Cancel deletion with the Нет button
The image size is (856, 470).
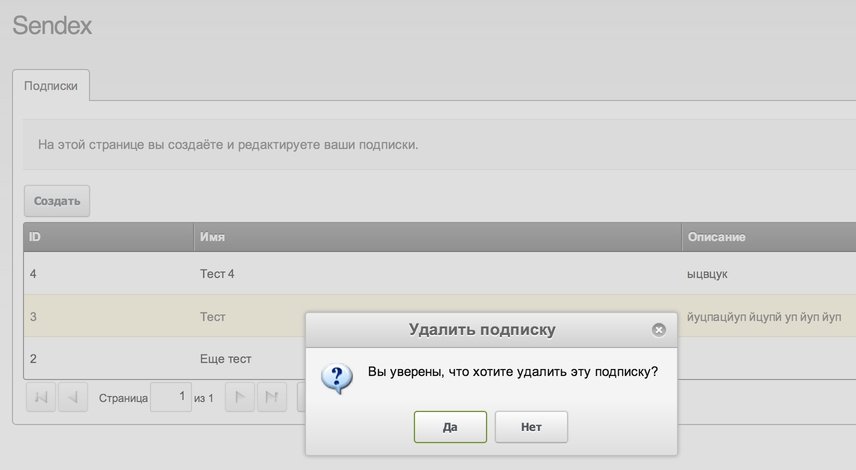pos(531,427)
